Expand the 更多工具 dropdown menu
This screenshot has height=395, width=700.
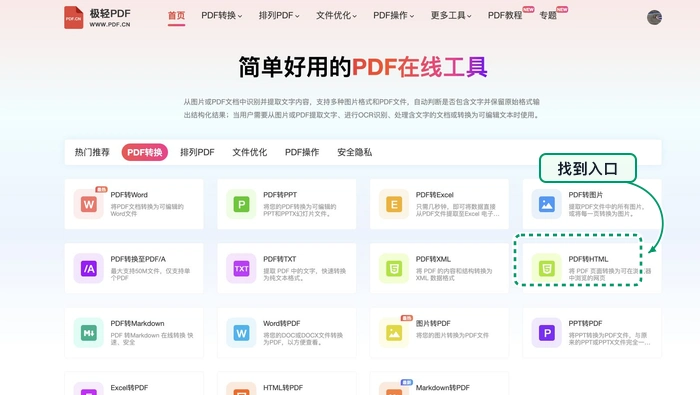pyautogui.click(x=451, y=15)
